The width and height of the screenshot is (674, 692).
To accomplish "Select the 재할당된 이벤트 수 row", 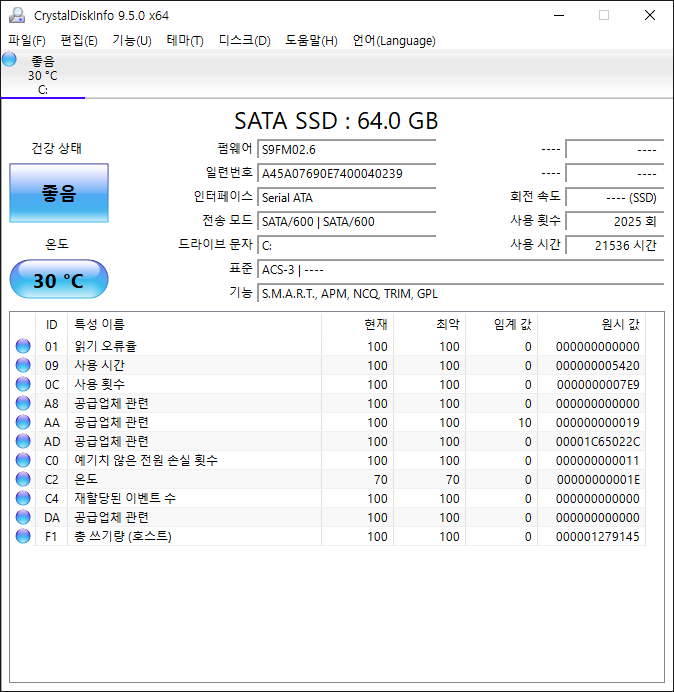I will [x=329, y=498].
